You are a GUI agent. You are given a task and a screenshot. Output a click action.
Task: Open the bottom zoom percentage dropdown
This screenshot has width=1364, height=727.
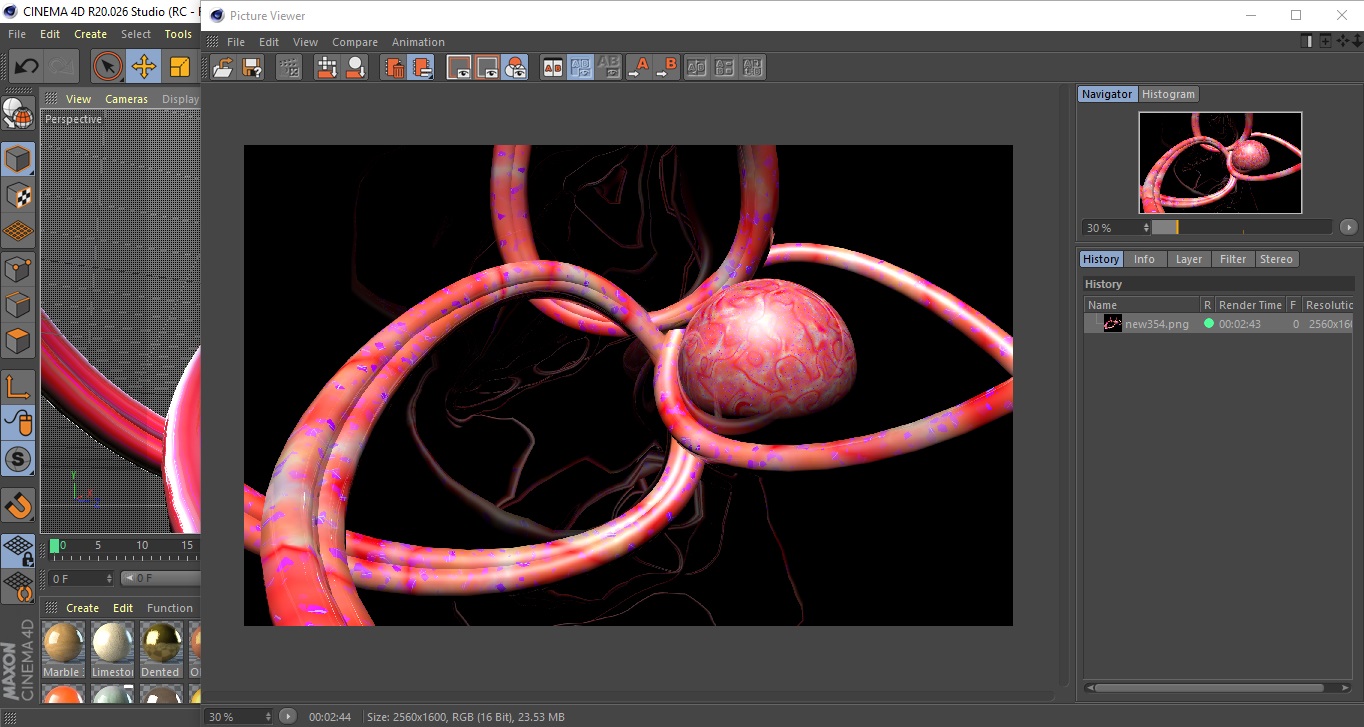click(x=238, y=717)
